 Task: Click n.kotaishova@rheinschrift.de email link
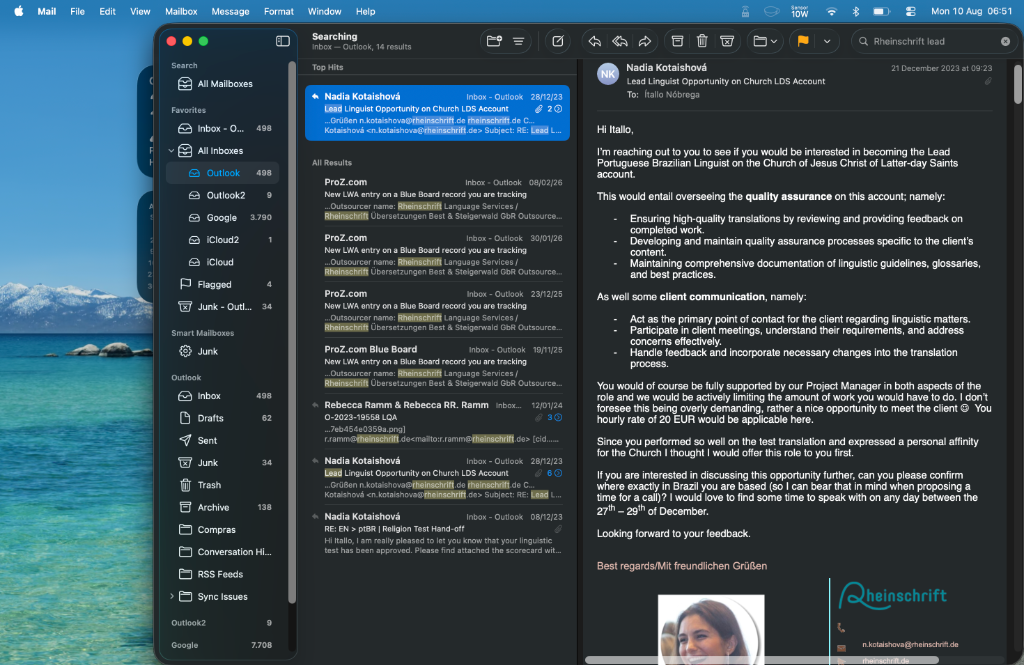pyautogui.click(x=910, y=645)
